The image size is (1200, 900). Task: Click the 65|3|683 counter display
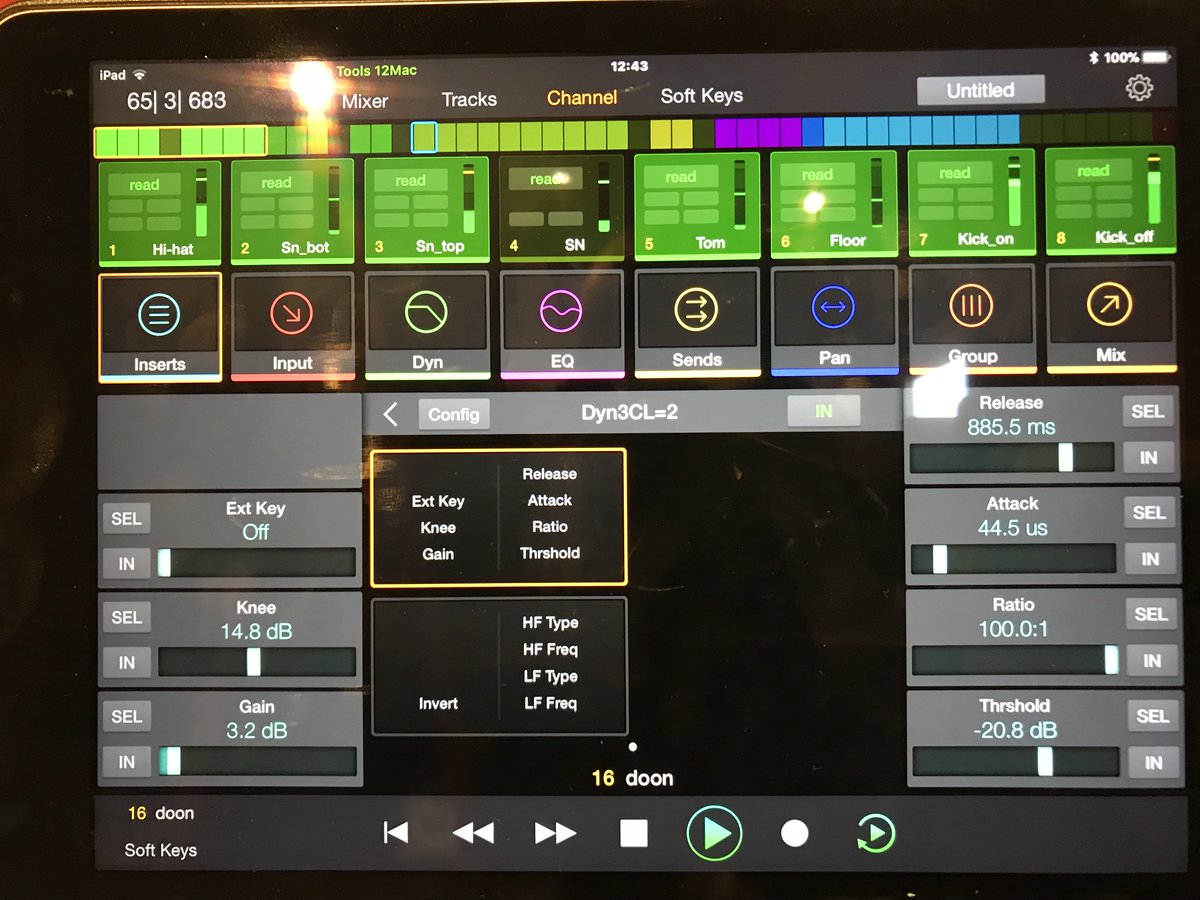(176, 101)
